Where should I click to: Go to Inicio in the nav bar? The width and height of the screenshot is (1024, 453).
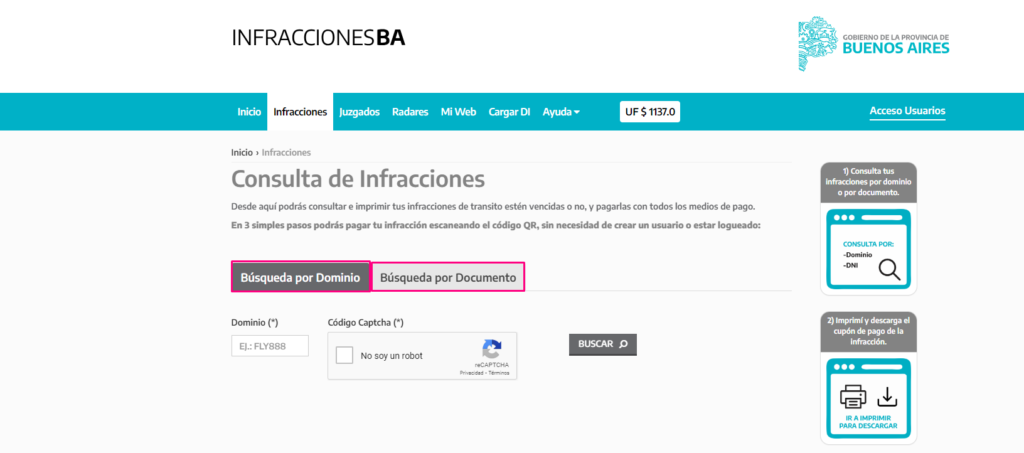pos(249,112)
